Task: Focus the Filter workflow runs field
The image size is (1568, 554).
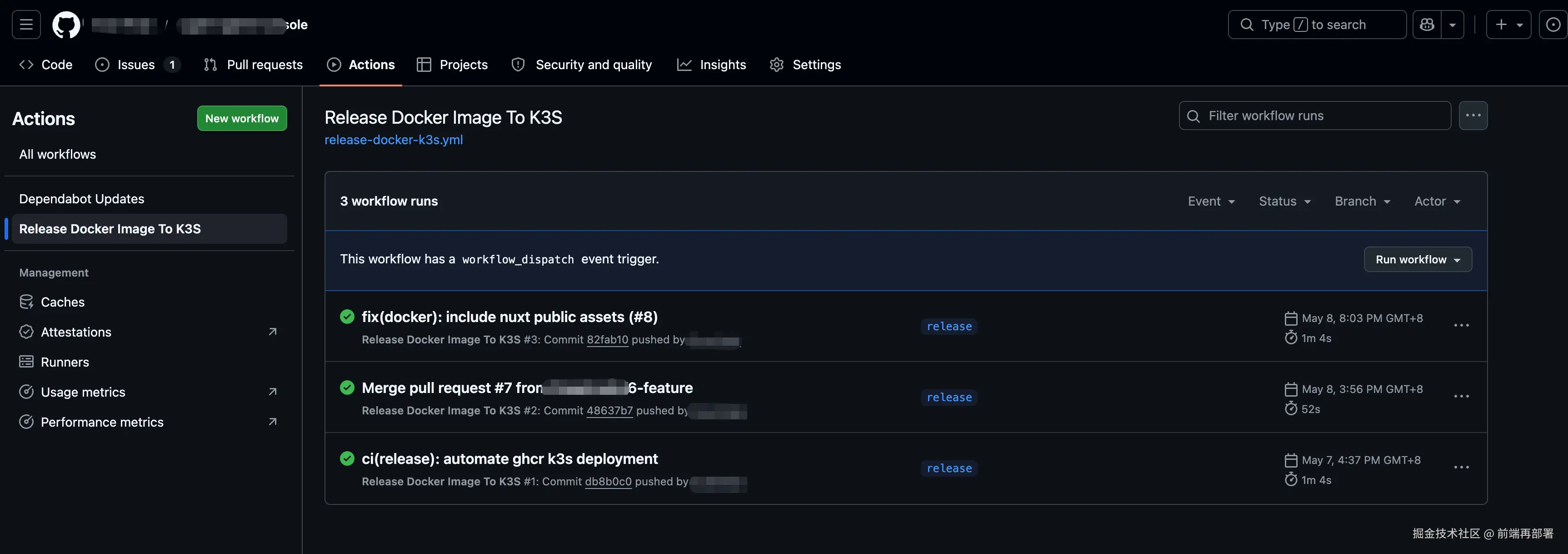Action: 1315,115
